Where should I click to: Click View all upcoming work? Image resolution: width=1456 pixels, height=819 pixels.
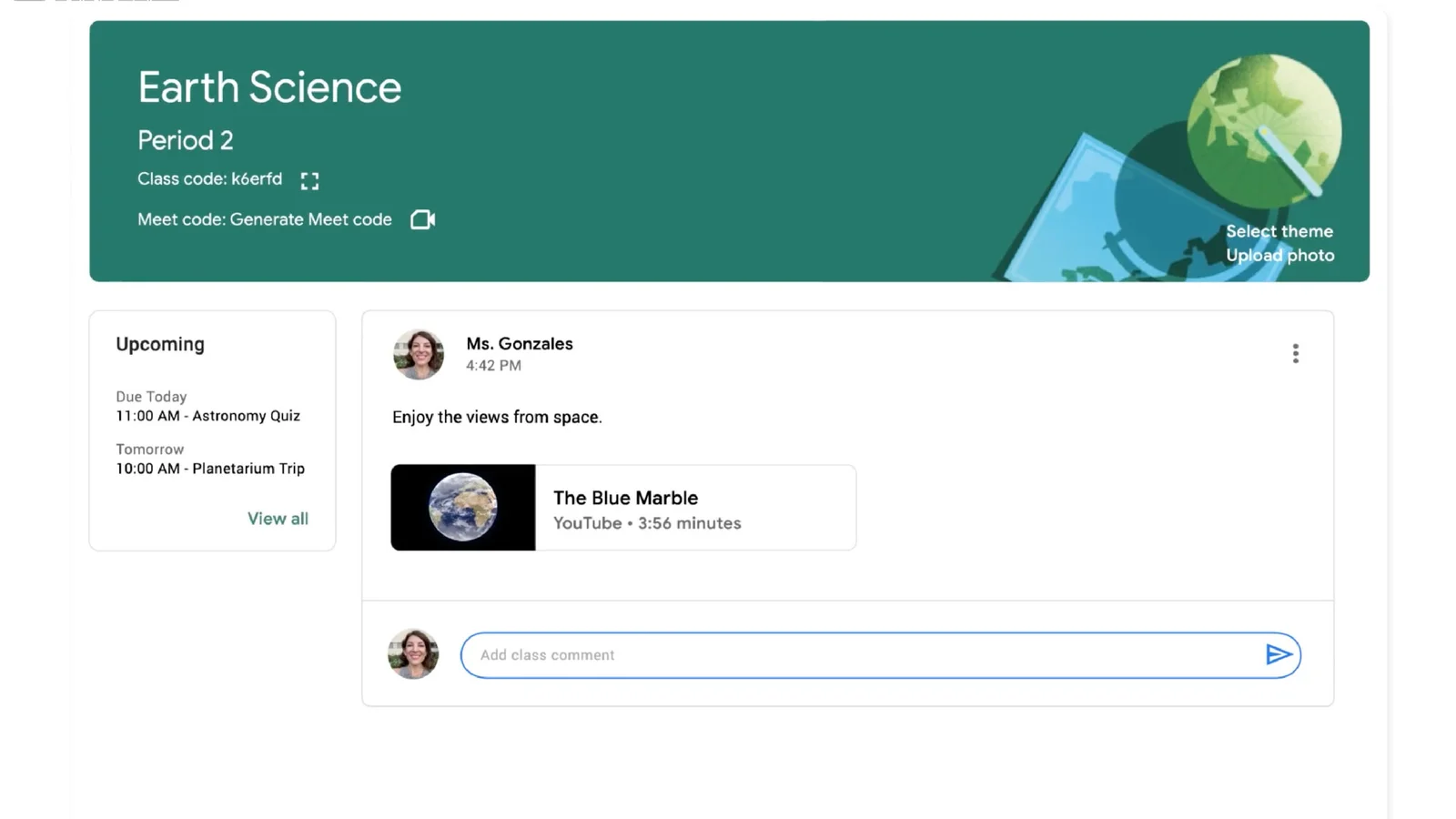point(278,519)
